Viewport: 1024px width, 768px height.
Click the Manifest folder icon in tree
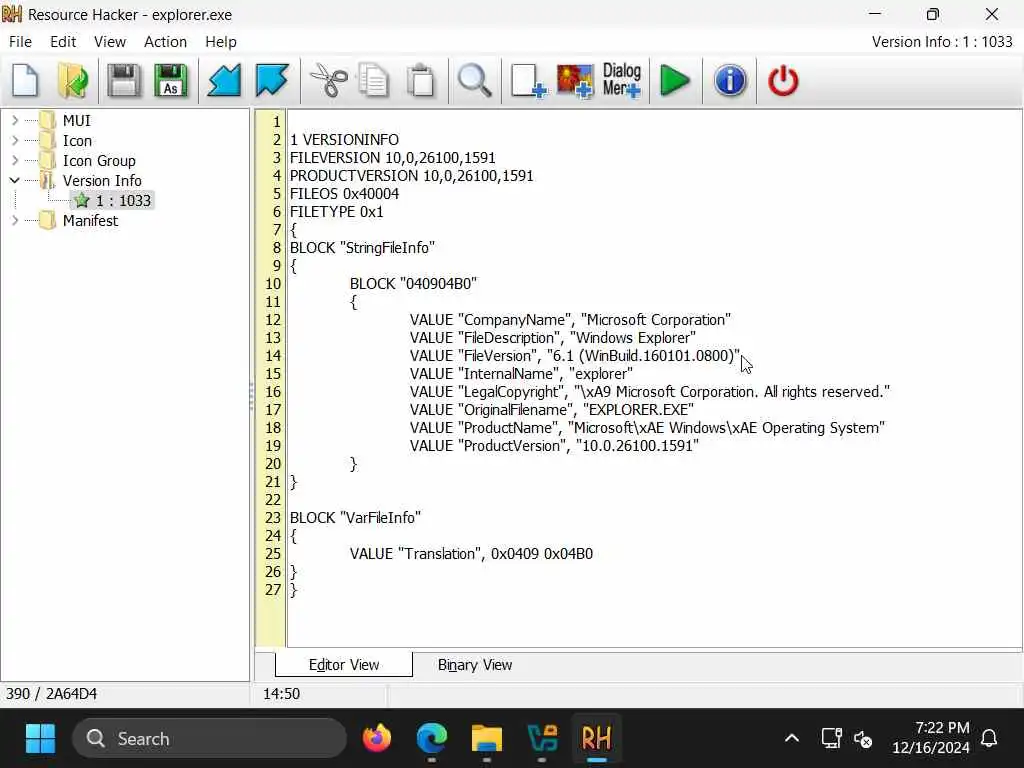point(47,221)
